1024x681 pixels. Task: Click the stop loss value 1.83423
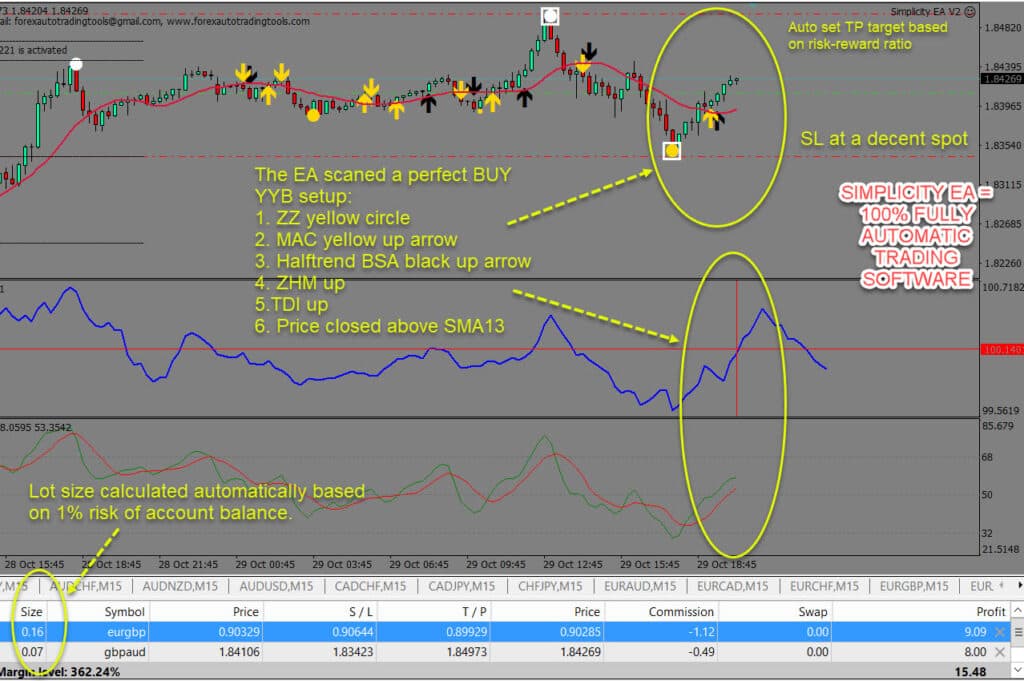coord(354,652)
